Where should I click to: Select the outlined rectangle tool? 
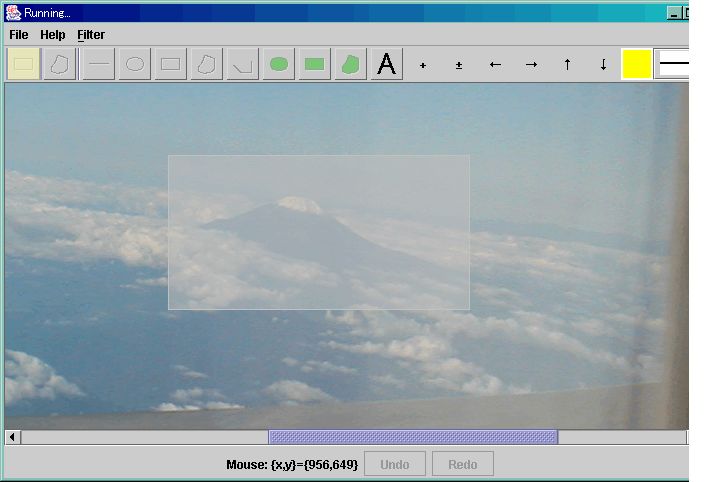coord(171,64)
